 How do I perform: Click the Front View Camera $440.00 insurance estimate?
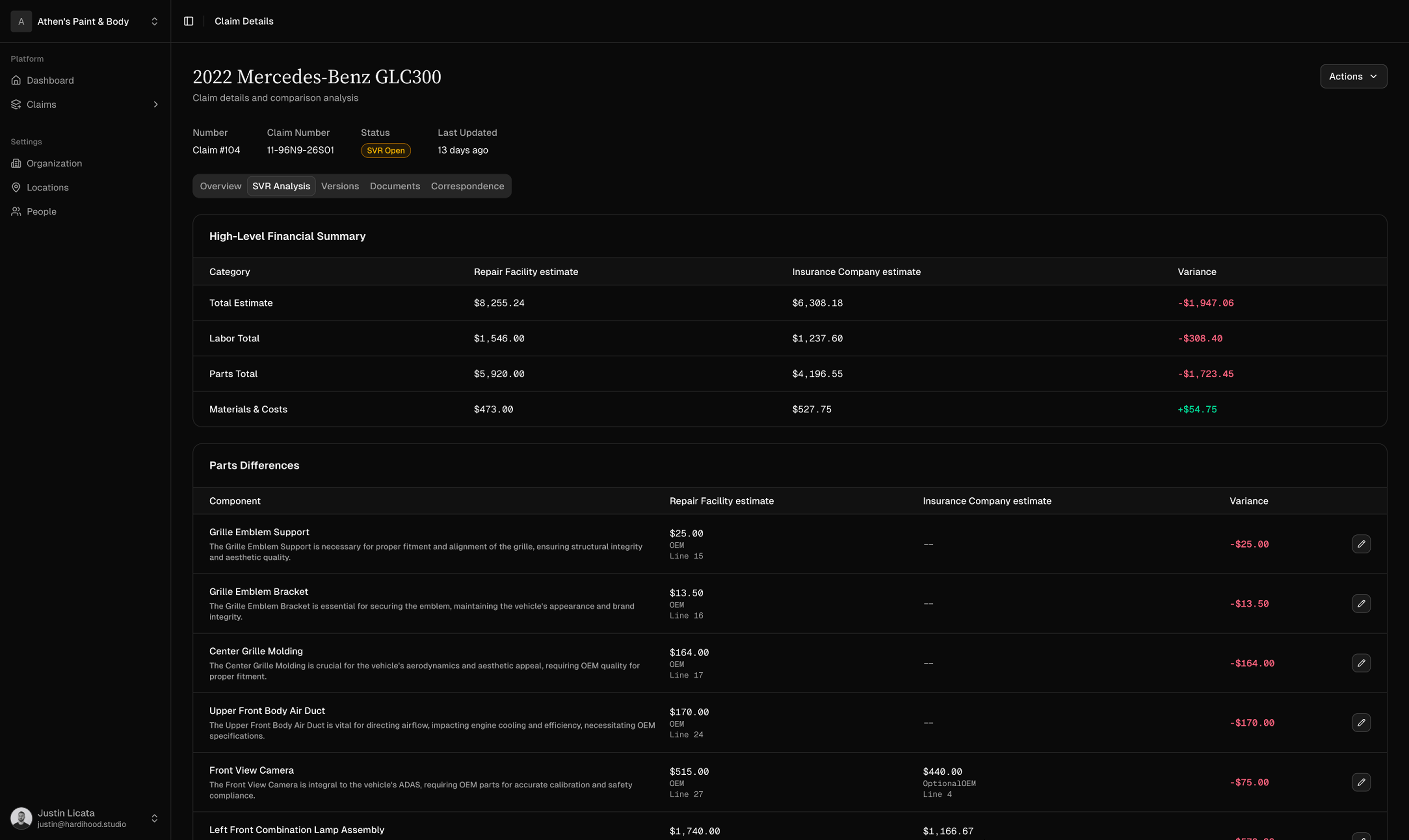tap(942, 771)
